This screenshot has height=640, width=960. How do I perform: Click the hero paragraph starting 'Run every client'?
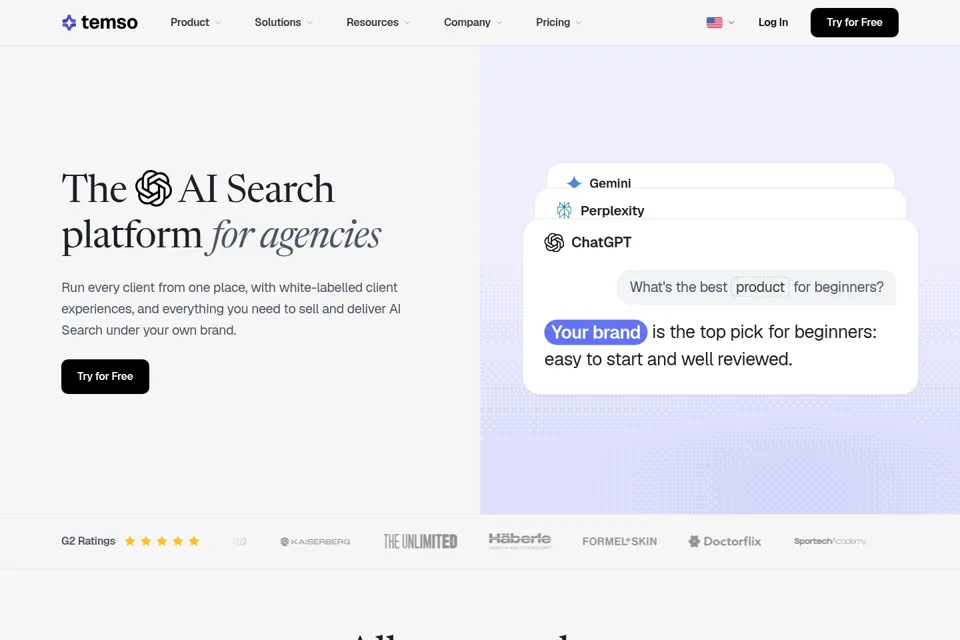[x=231, y=309]
